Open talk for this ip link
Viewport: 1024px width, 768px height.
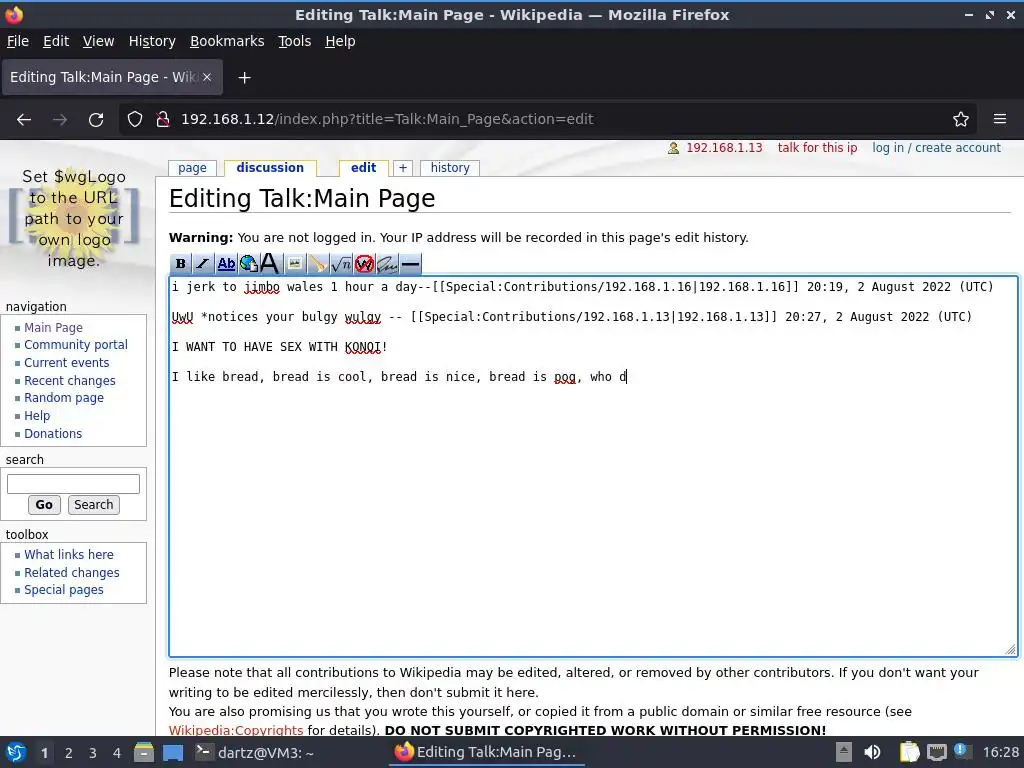[x=817, y=148]
